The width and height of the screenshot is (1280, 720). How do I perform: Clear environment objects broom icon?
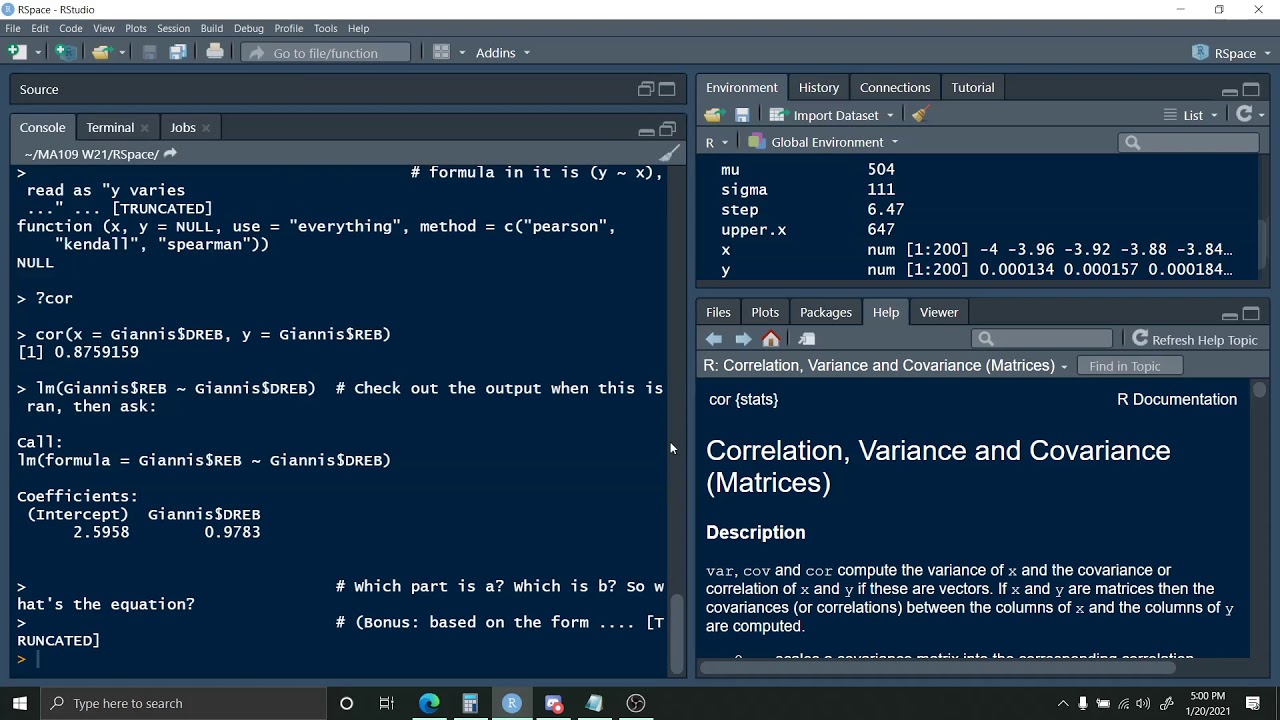tap(920, 115)
